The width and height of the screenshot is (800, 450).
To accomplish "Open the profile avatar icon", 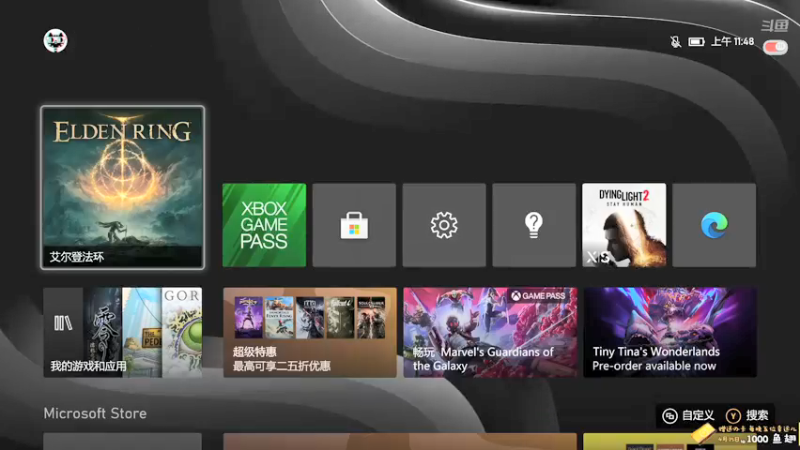I will coord(55,40).
